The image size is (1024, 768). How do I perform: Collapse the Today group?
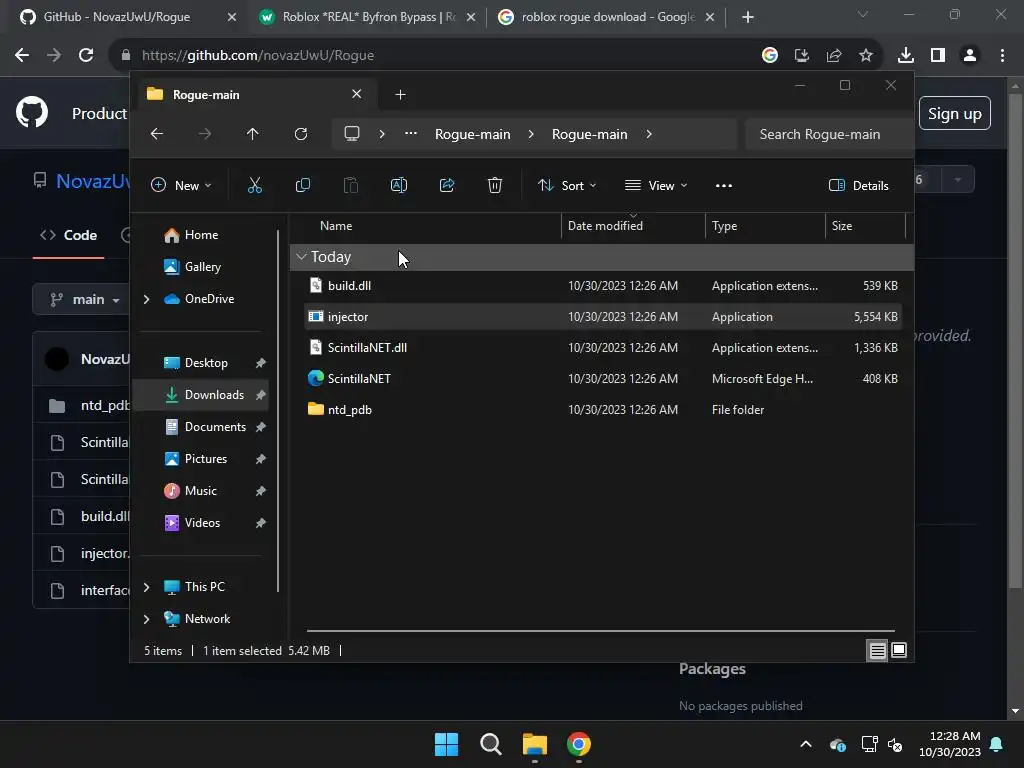click(x=301, y=257)
